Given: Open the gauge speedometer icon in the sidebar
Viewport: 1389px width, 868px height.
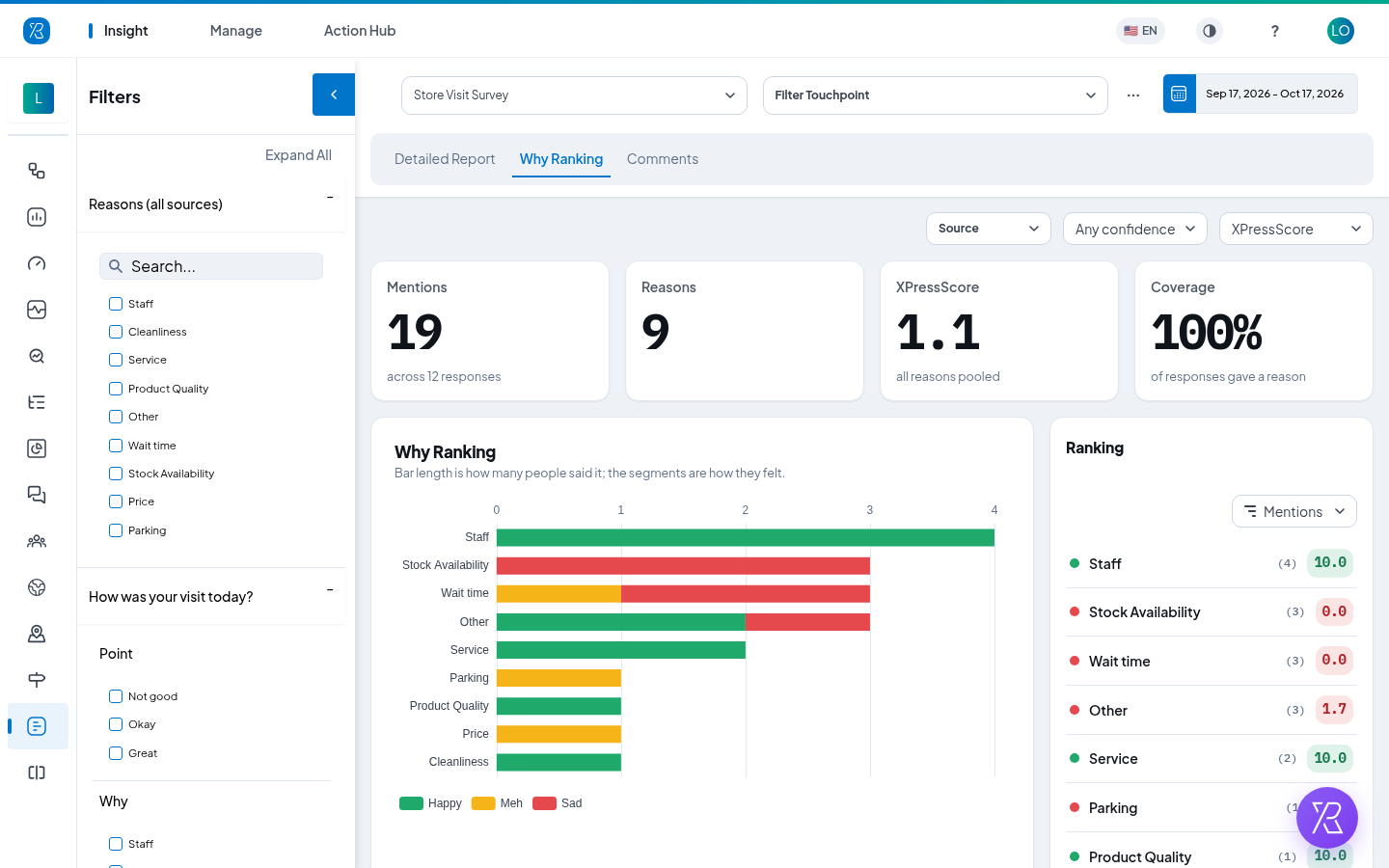Looking at the screenshot, I should (x=37, y=263).
